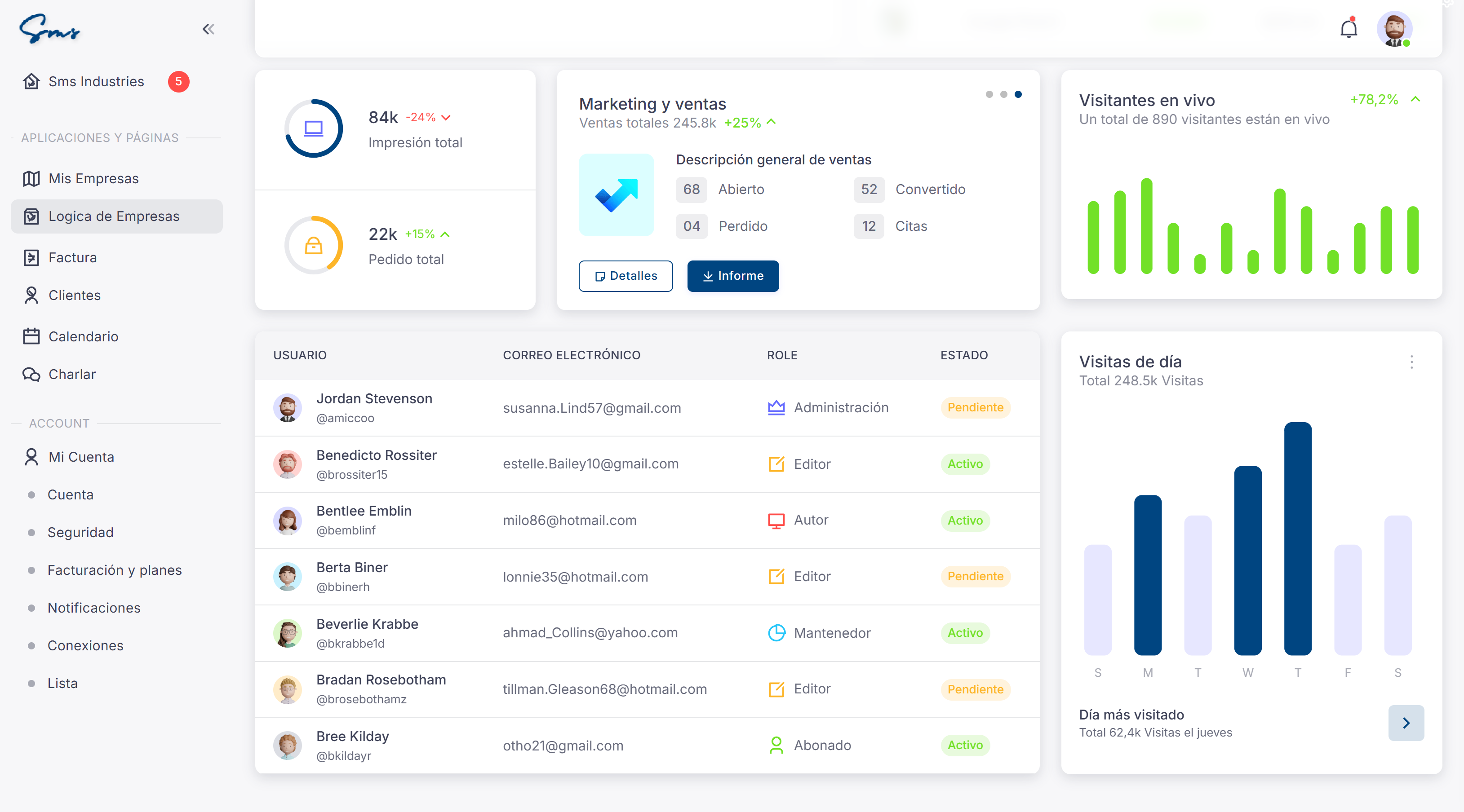Collapse the sidebar with the double chevron
1464x812 pixels.
pos(208,29)
